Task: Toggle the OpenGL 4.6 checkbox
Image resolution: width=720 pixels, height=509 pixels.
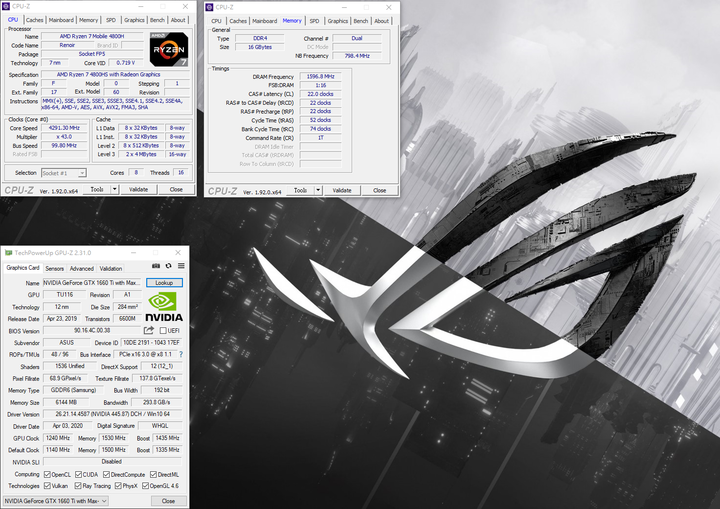Action: pos(145,486)
